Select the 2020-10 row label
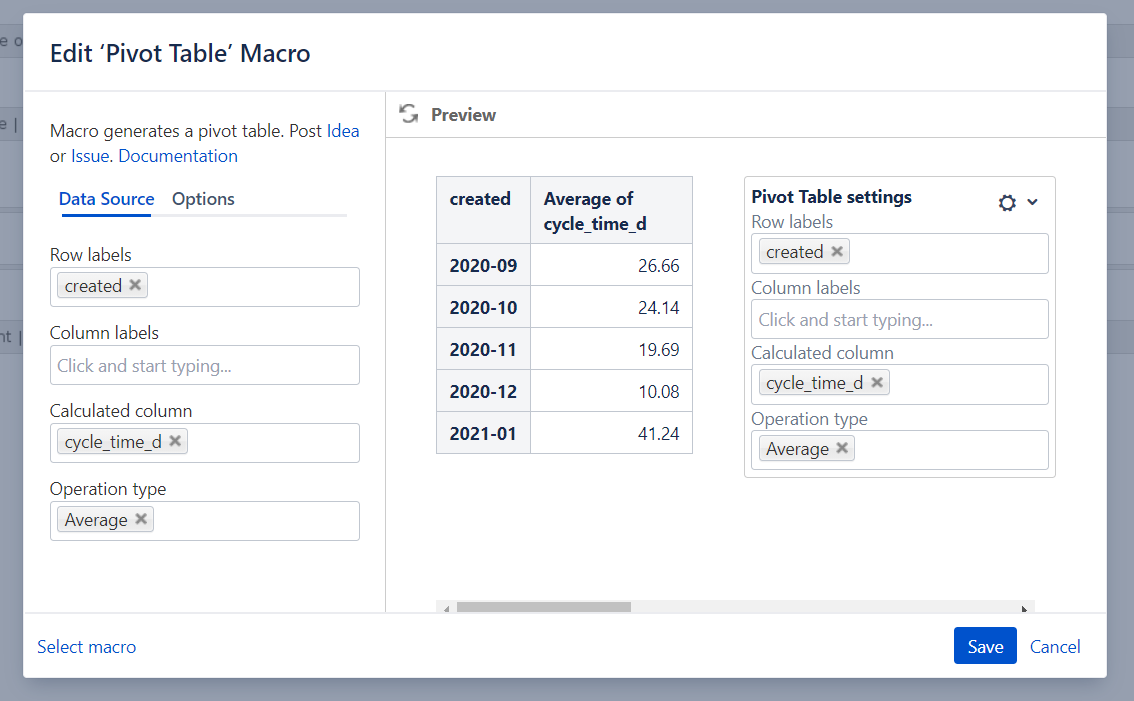Viewport: 1134px width, 701px height. tap(483, 307)
